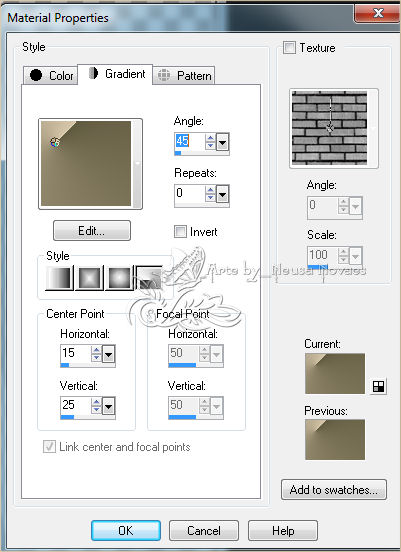Viewport: 401px width, 552px height.
Task: Click the Previous material swatch
Action: [335, 440]
